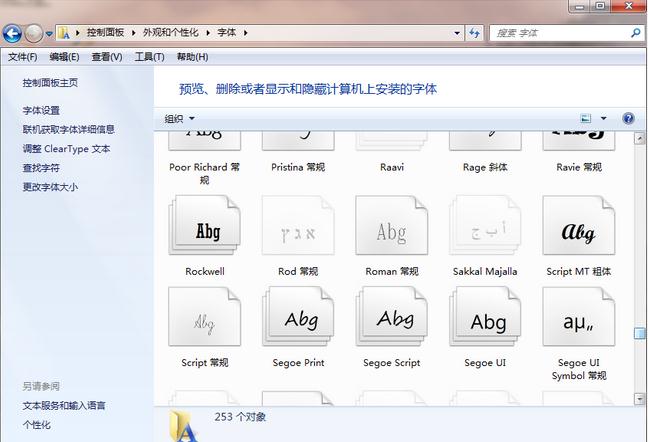Screen dimensions: 648x442
Task: Select 字体 breadcrumb segment
Action: click(227, 33)
